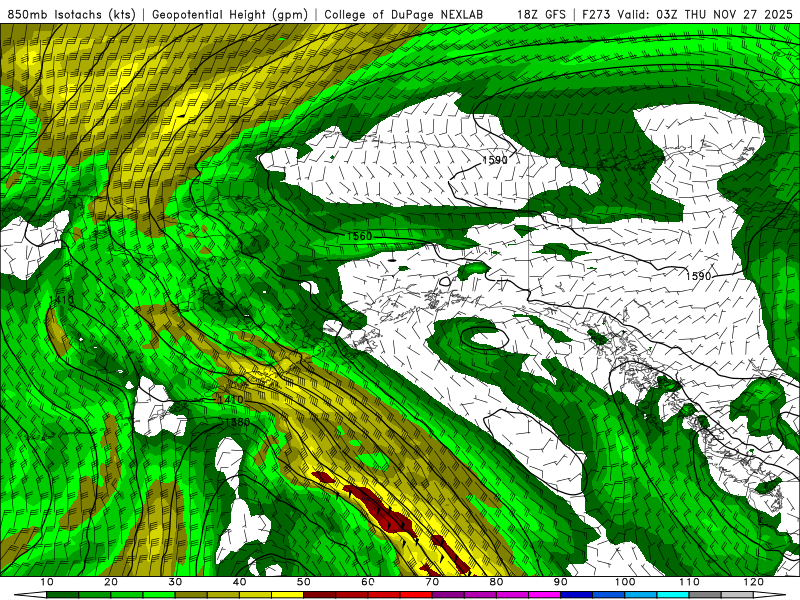
Task: Click the 1560 height contour label
Action: 359,236
